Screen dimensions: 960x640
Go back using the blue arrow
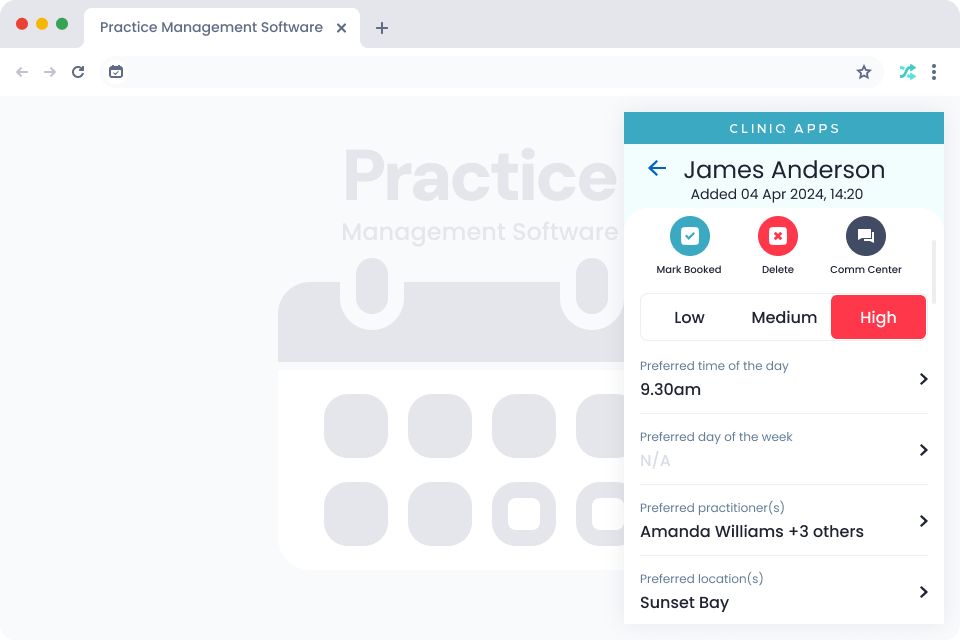point(657,168)
